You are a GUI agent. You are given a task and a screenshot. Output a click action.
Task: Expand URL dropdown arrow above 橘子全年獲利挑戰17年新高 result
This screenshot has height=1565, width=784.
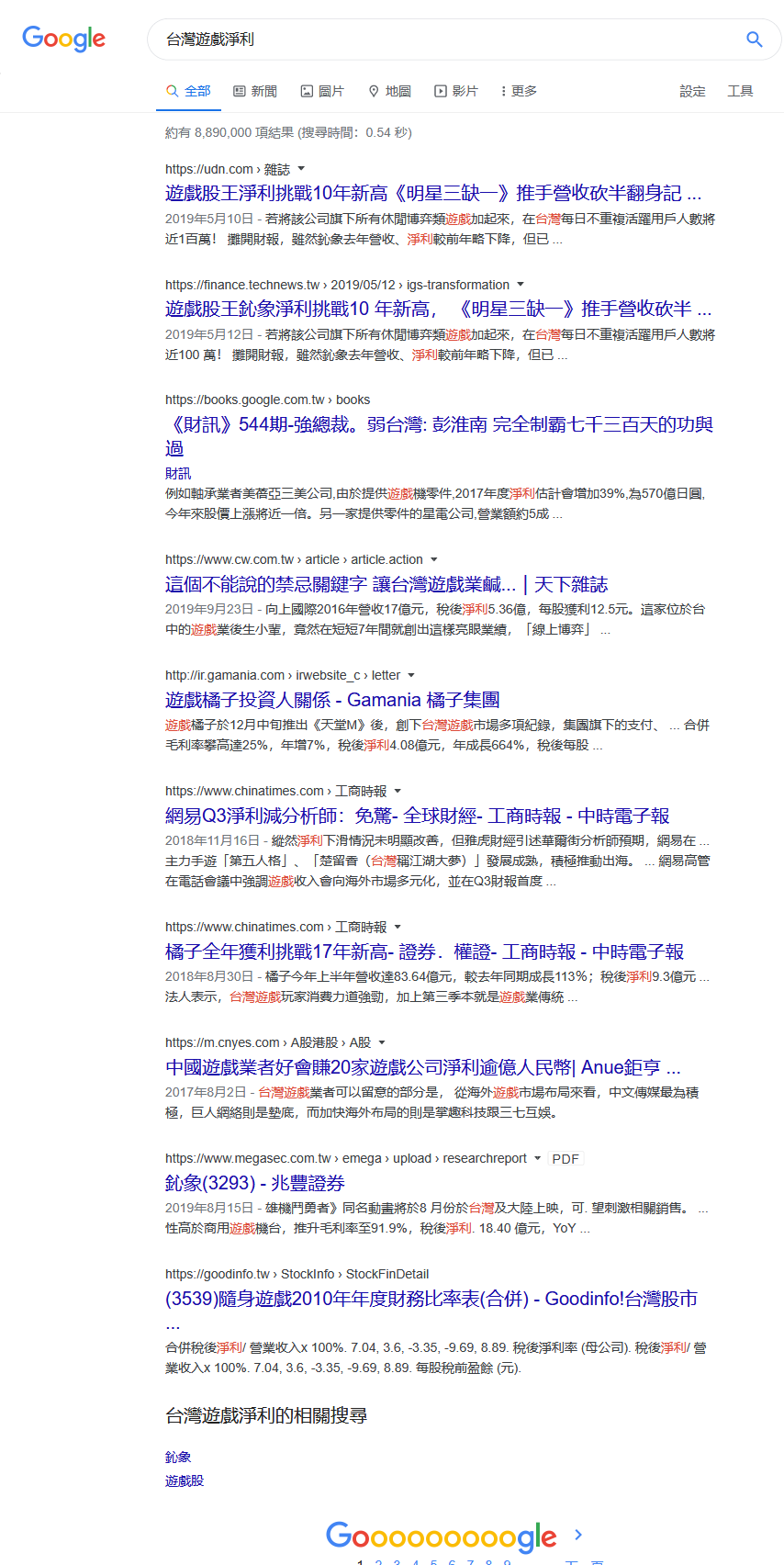pyautogui.click(x=398, y=927)
